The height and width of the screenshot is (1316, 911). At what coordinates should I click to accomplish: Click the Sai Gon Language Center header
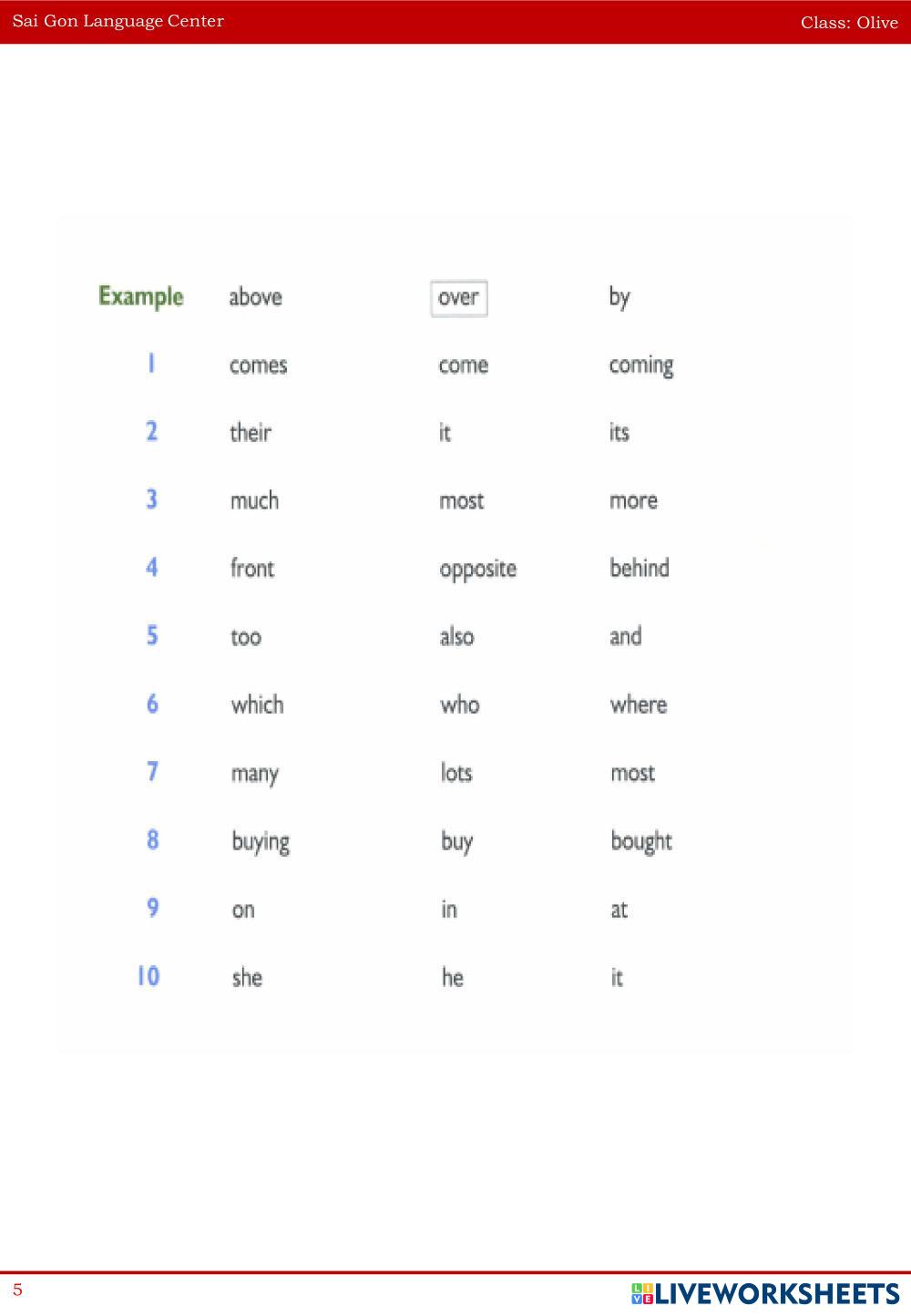pyautogui.click(x=118, y=21)
